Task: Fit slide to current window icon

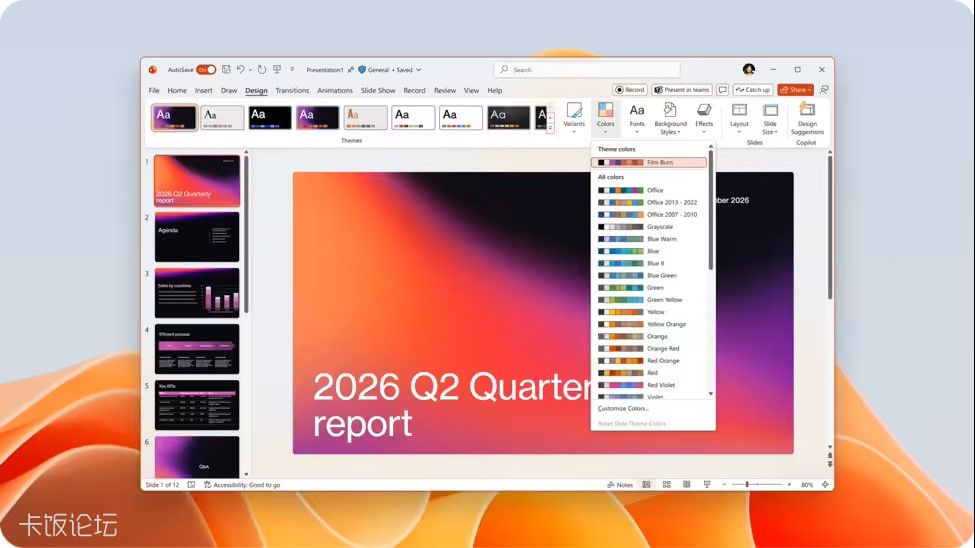Action: point(825,485)
